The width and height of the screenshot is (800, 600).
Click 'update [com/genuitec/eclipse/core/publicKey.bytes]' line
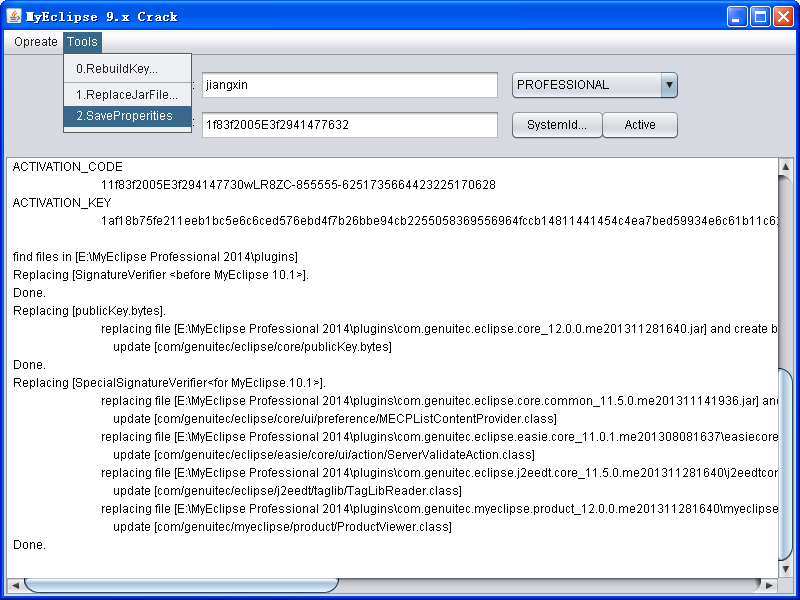coord(253,347)
